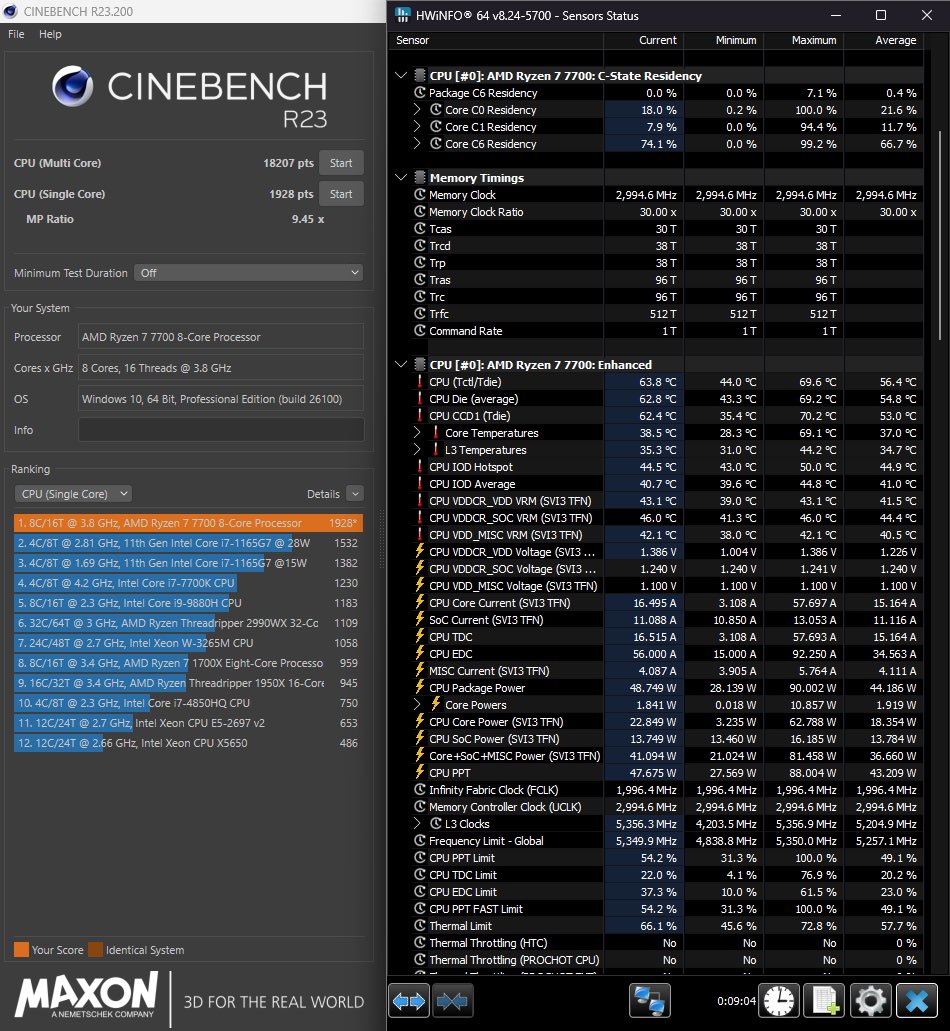This screenshot has height=1031, width=950.
Task: Select ranking entry AMD Ryzen 7 7700 score 1928
Action: [x=188, y=523]
